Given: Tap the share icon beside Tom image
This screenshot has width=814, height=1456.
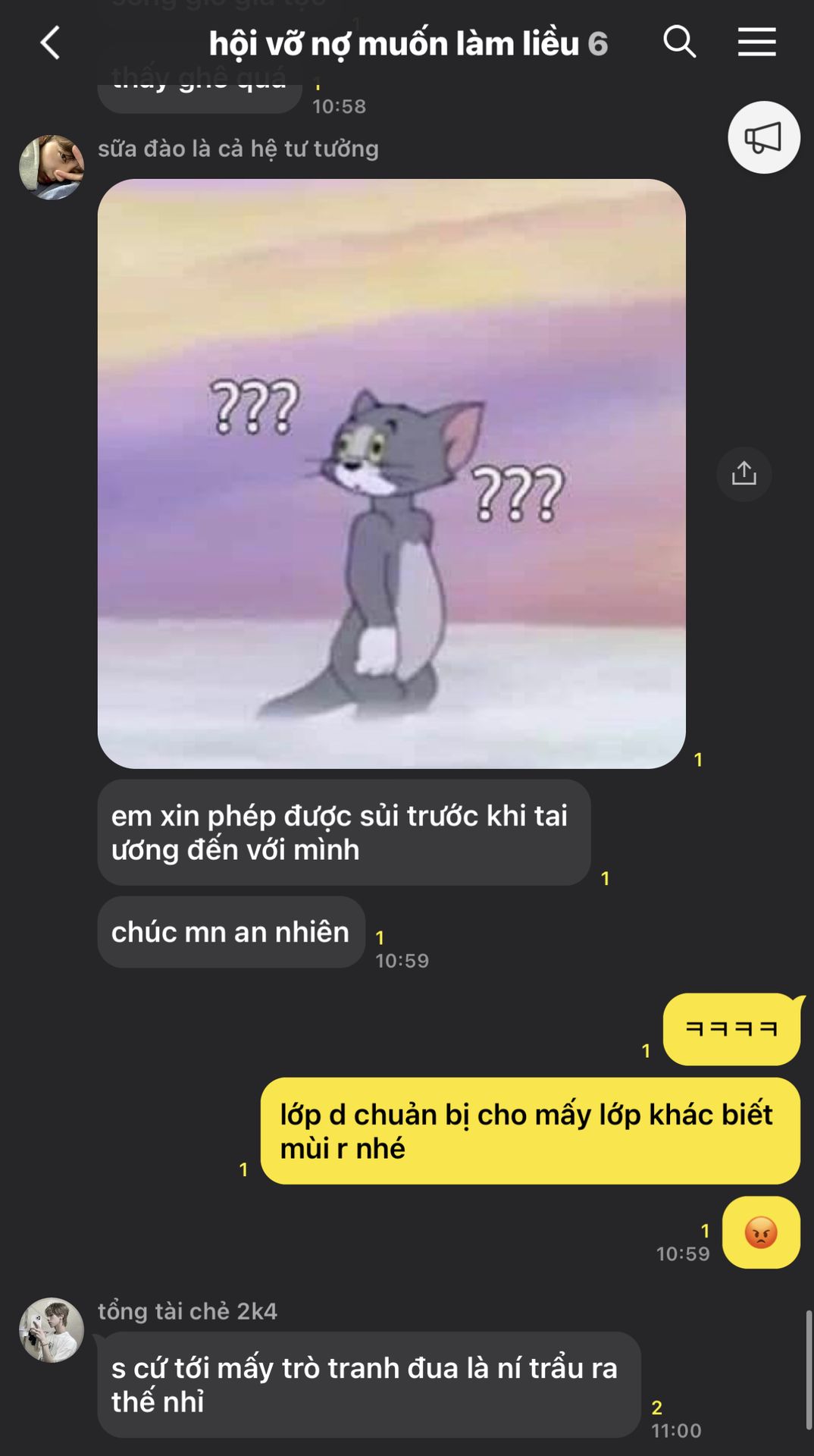Looking at the screenshot, I should [744, 474].
